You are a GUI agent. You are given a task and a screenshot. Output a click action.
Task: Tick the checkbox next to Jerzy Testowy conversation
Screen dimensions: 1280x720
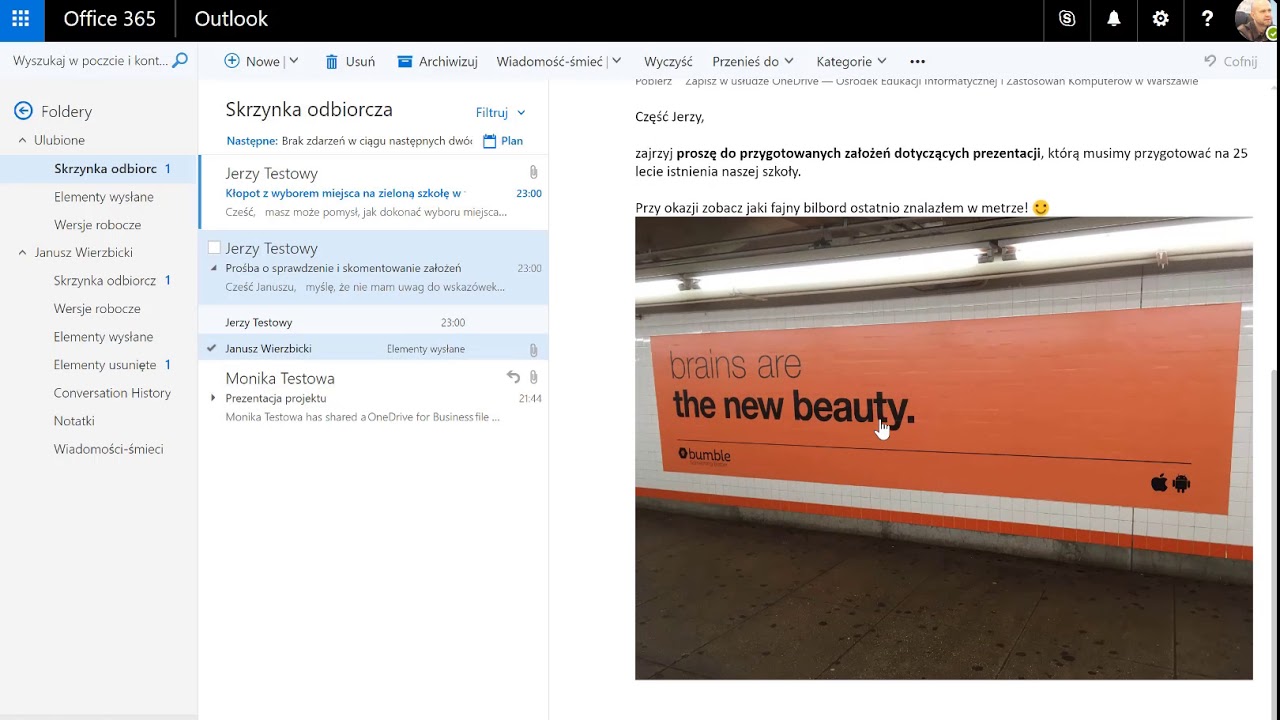[x=214, y=248]
